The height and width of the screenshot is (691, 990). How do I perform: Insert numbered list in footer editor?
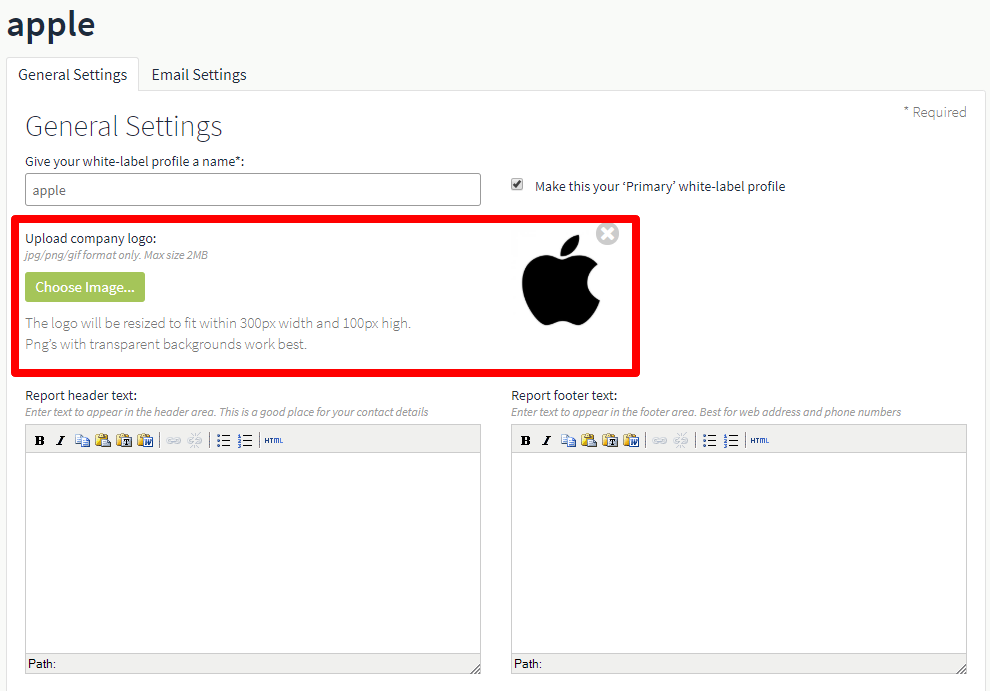[731, 440]
